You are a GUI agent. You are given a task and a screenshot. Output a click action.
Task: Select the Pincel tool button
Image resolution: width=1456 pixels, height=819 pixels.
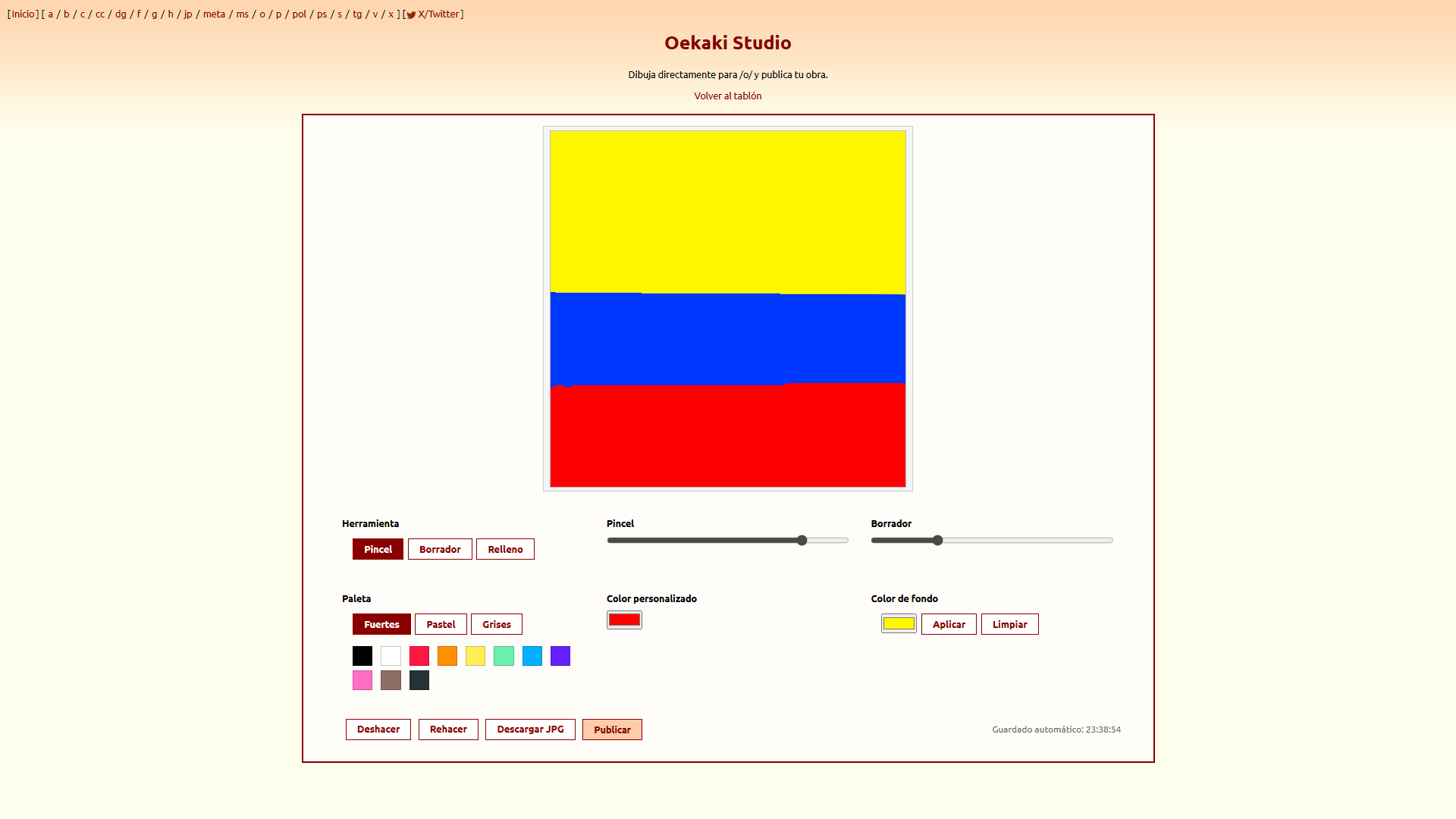pyautogui.click(x=378, y=549)
